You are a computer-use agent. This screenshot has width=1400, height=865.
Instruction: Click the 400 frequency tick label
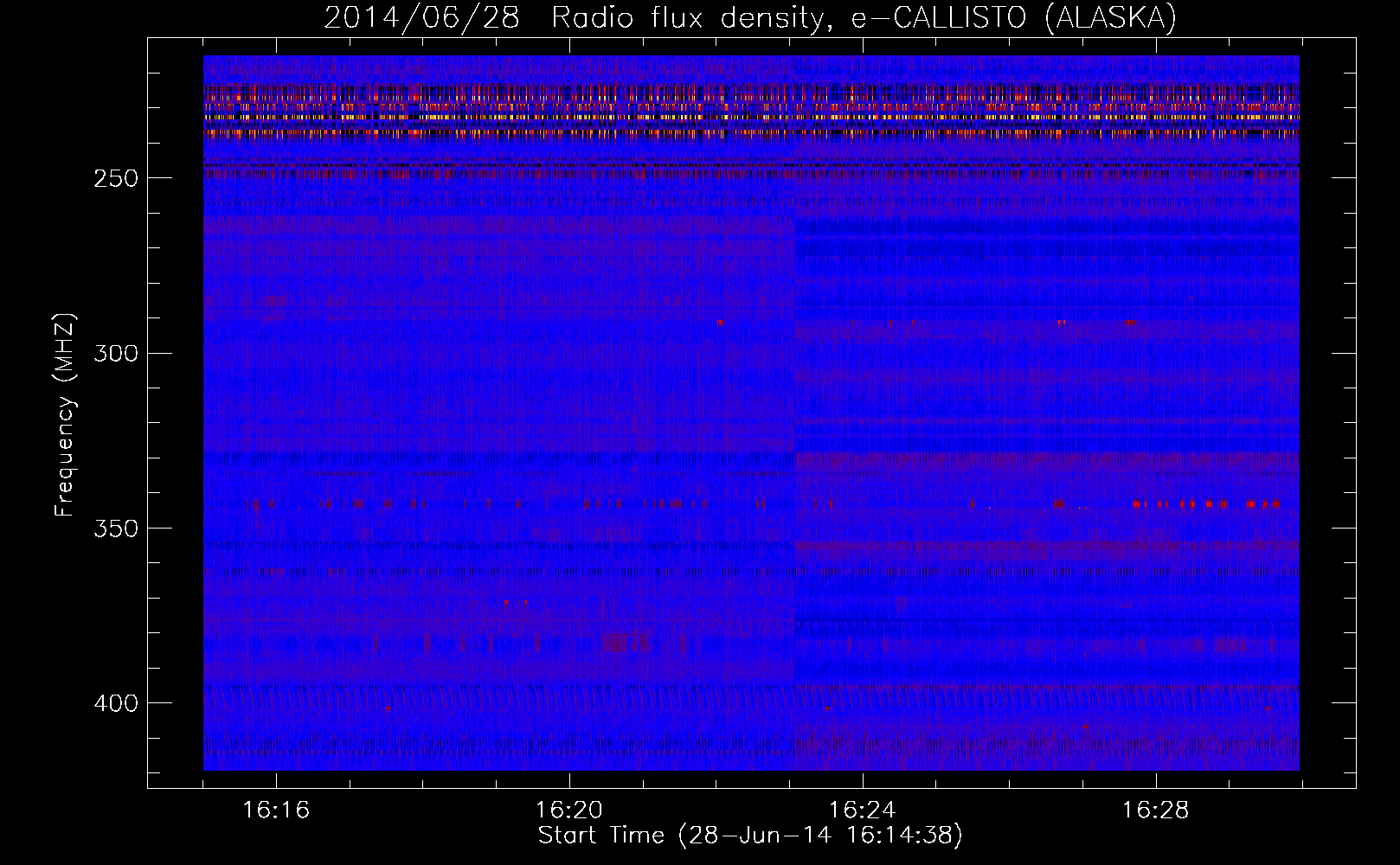coord(116,703)
